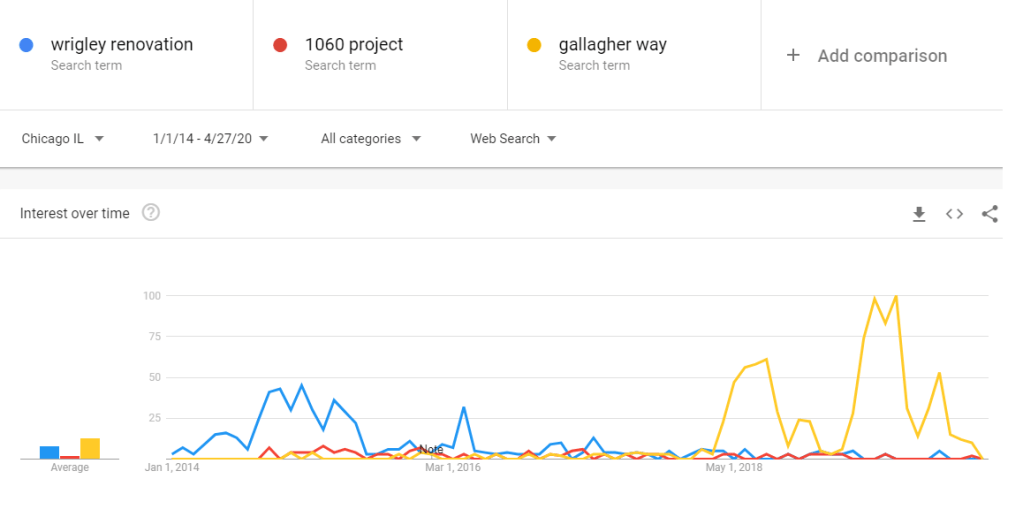Click the Add comparison button

pyautogui.click(x=881, y=56)
